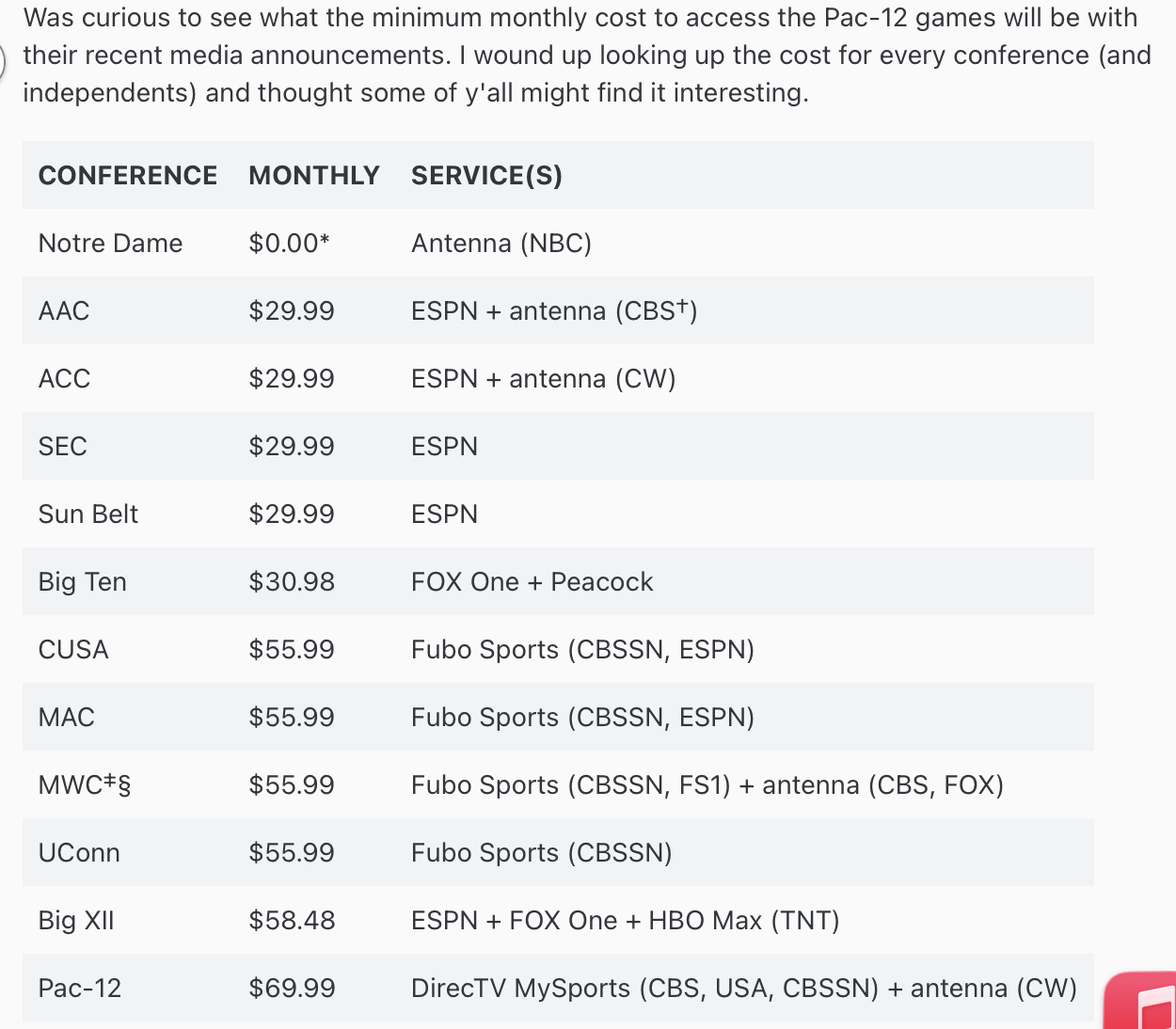Viewport: 1176px width, 1029px height.
Task: Select the Antenna (NBC) service cell
Action: click(x=501, y=244)
